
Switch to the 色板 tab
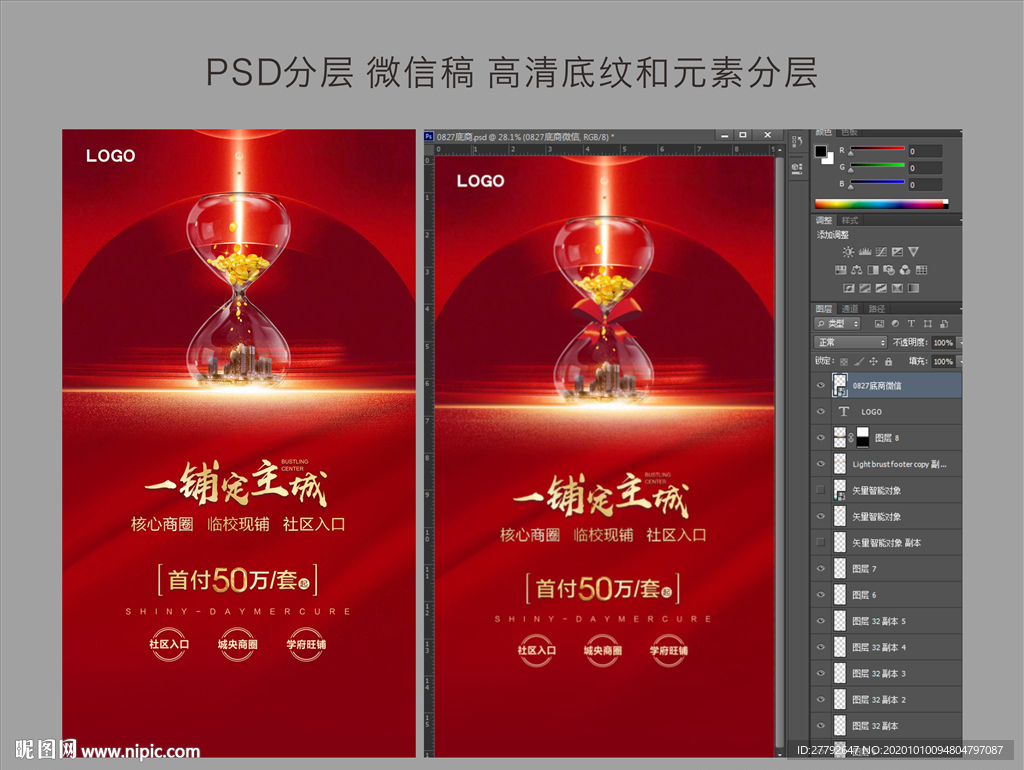[x=849, y=132]
